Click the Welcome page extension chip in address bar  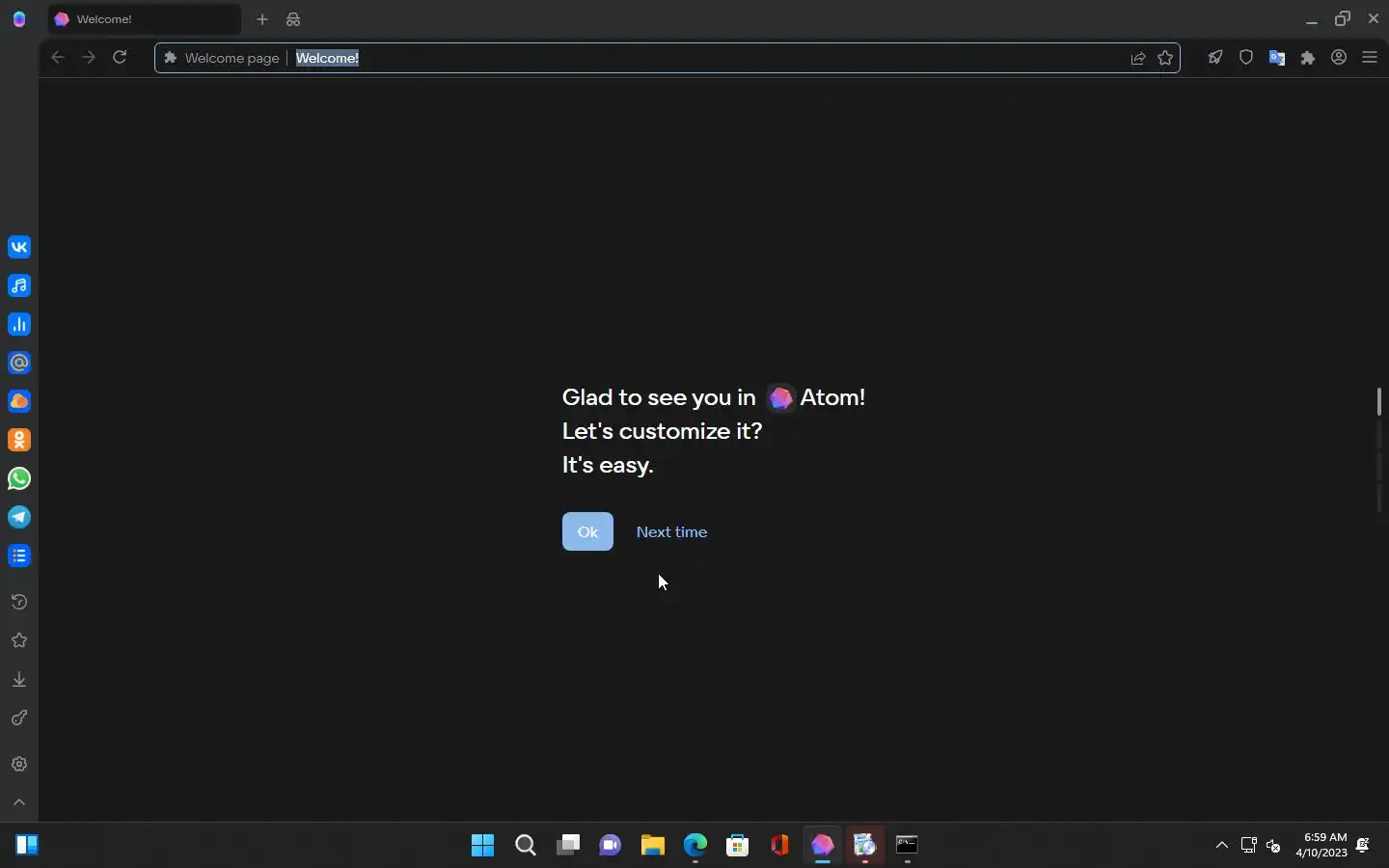pos(222,58)
